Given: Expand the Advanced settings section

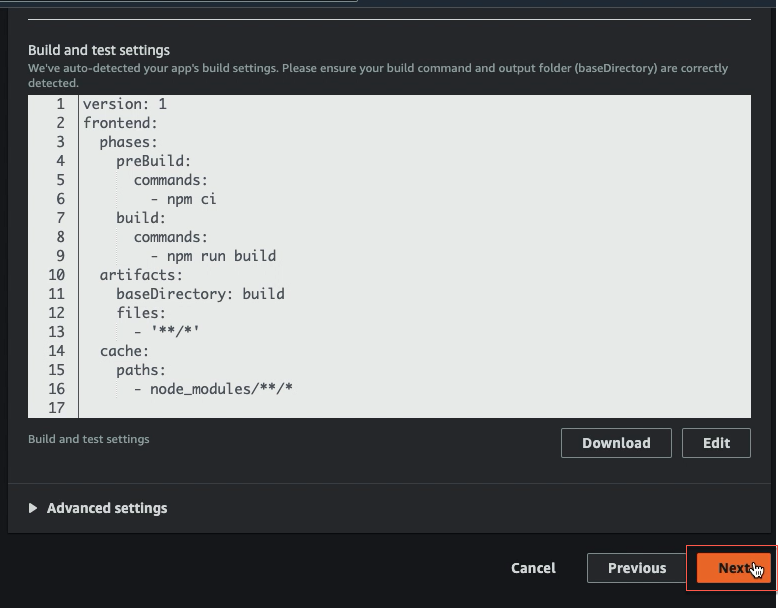Looking at the screenshot, I should [107, 508].
